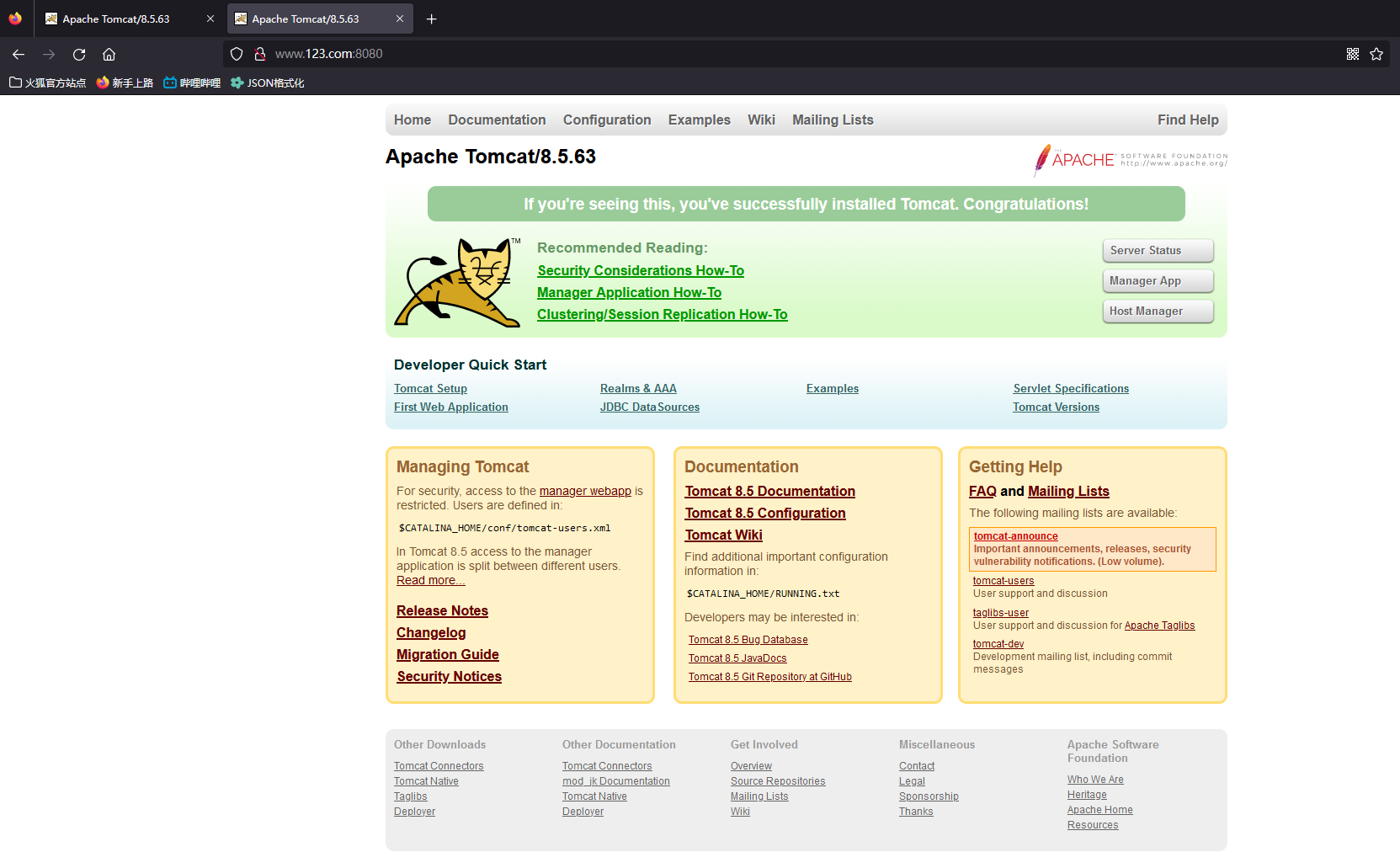The image size is (1400, 868).
Task: Open the Firefox View icon
Action: pos(15,19)
